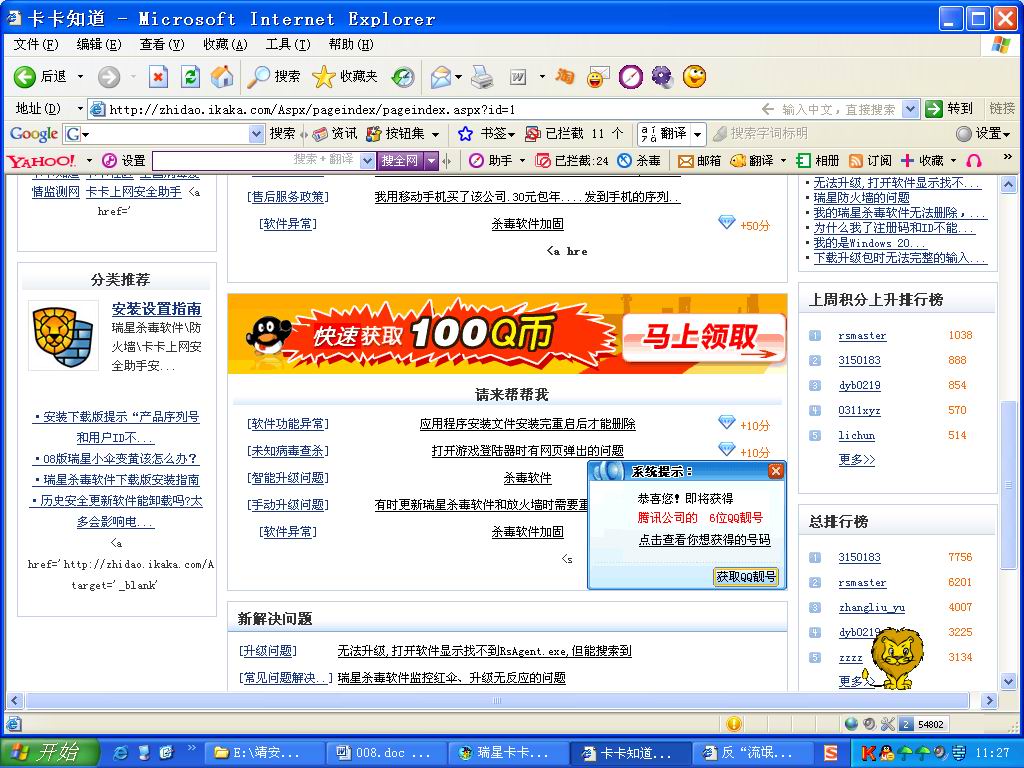Open link 点击查看你想获得的号码
Image resolution: width=1024 pixels, height=768 pixels.
tap(704, 540)
